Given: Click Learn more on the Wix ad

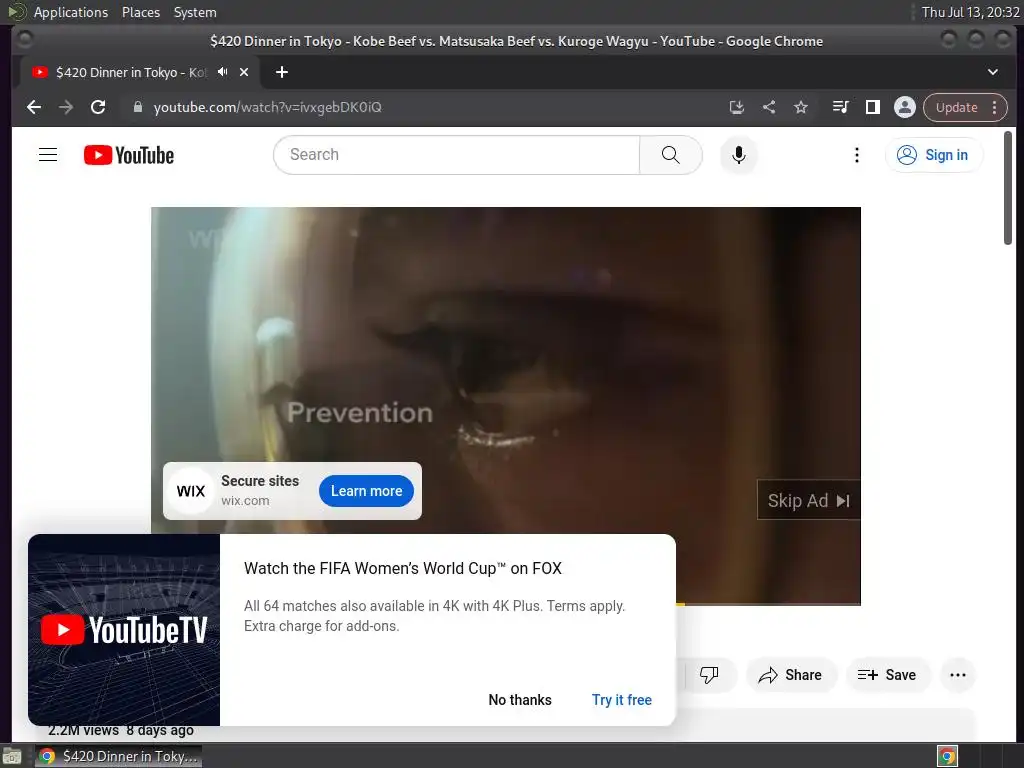Looking at the screenshot, I should pyautogui.click(x=366, y=491).
